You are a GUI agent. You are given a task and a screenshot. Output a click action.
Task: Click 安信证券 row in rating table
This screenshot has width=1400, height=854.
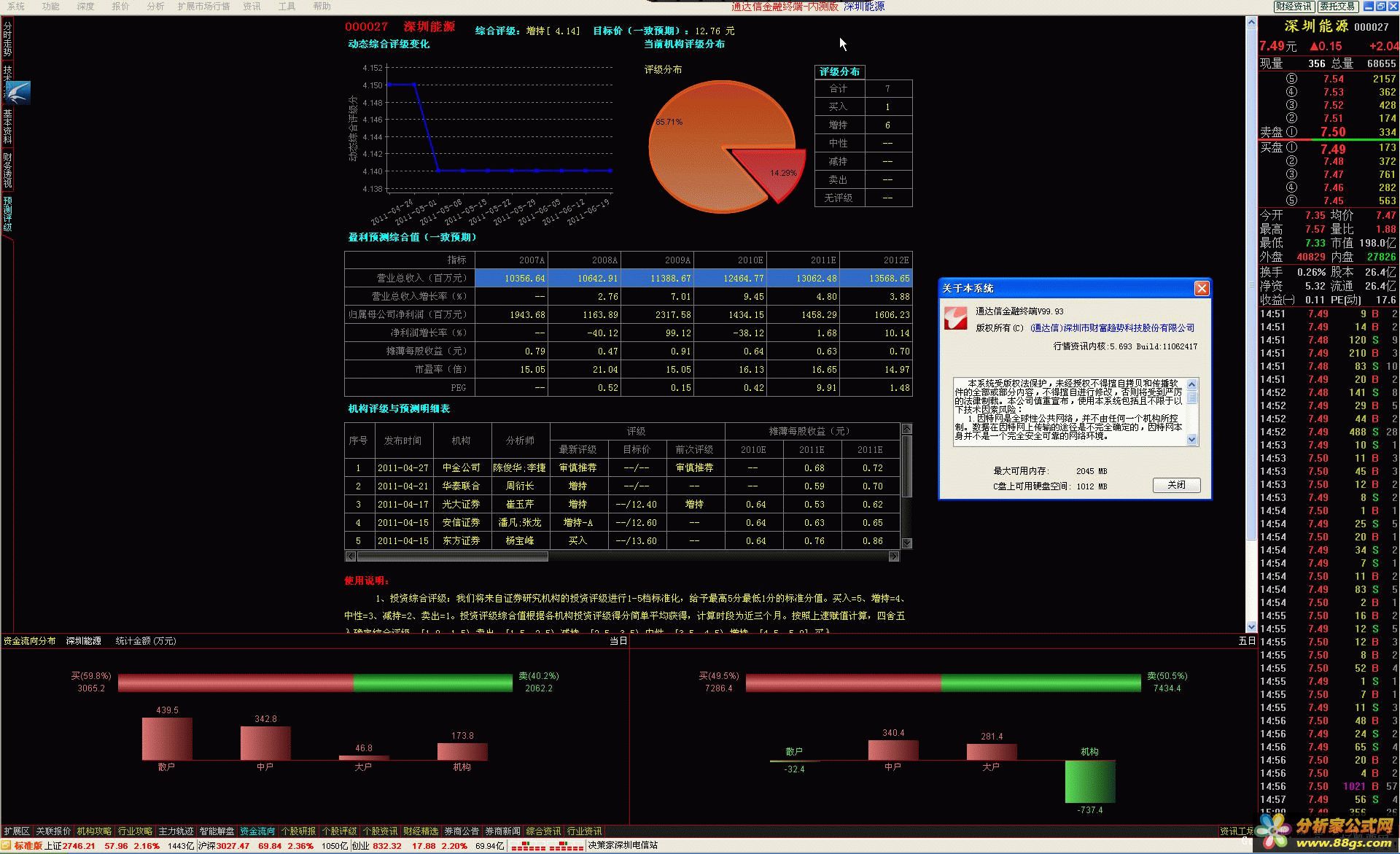pos(622,522)
